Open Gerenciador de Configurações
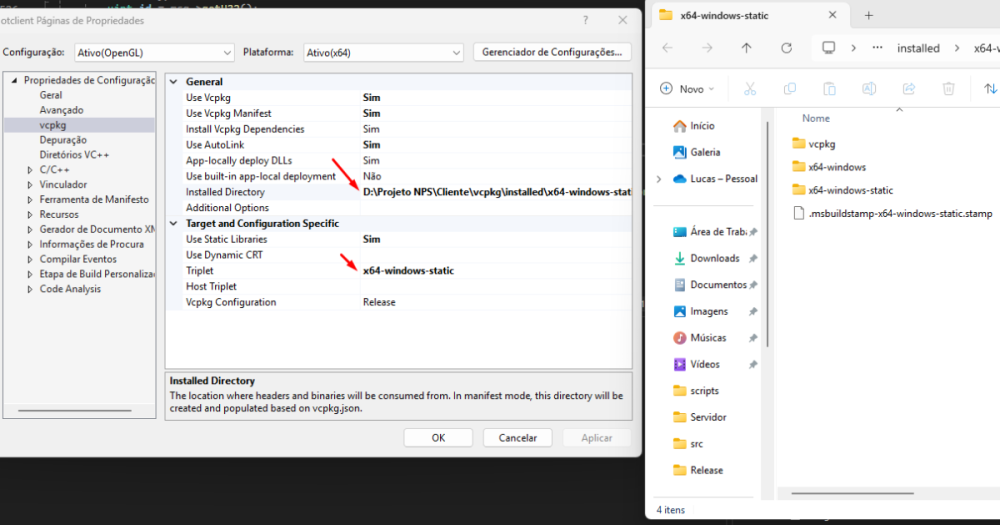1000x525 pixels. 552,52
